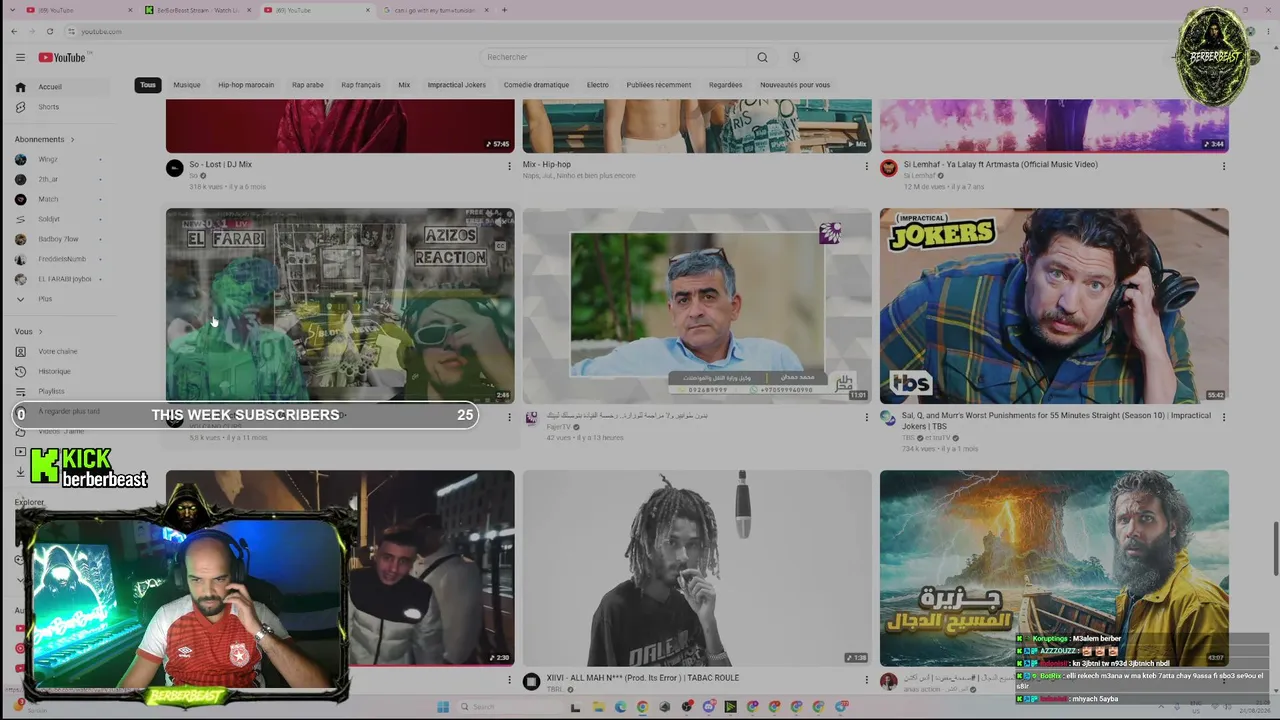
Task: Filter by Impractical Jokers chip
Action: coord(457,85)
